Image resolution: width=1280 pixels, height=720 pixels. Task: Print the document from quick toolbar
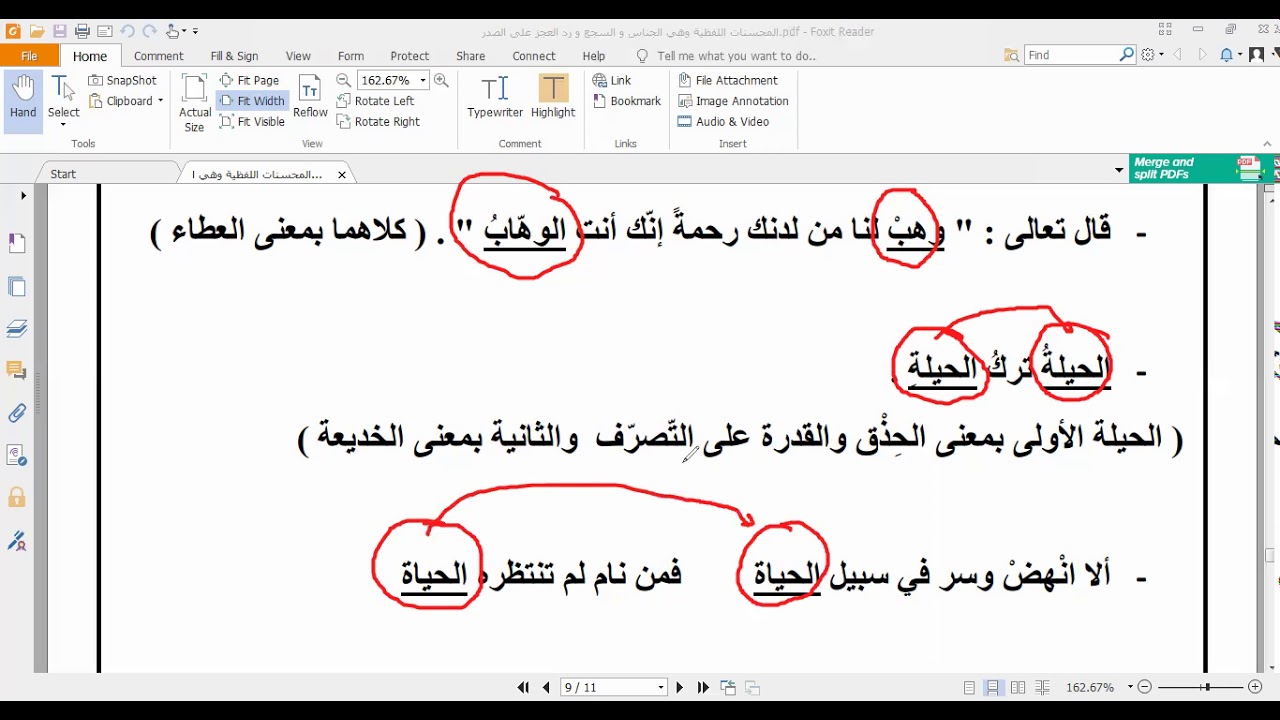(x=83, y=31)
